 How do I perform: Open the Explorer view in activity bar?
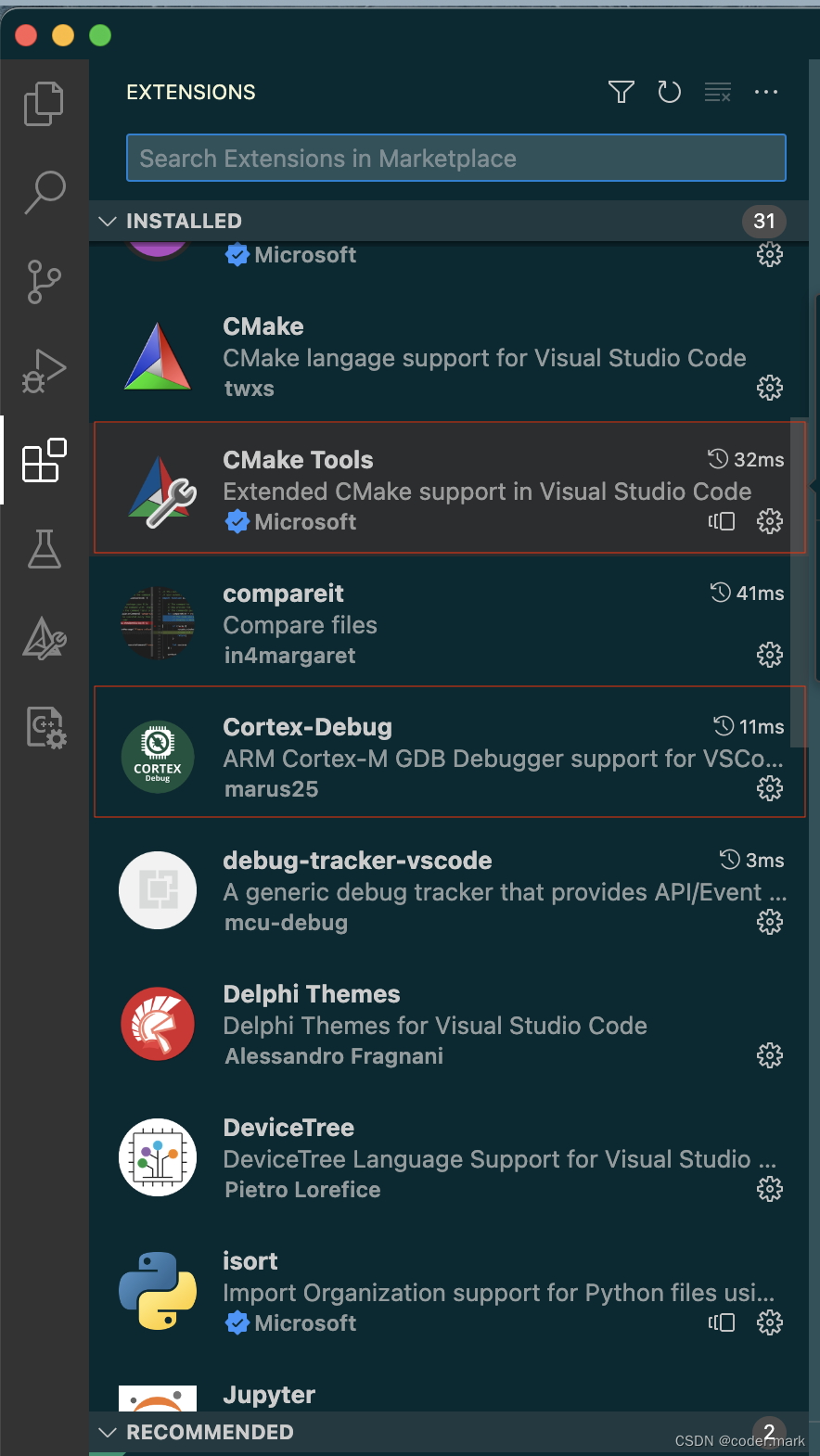click(44, 103)
